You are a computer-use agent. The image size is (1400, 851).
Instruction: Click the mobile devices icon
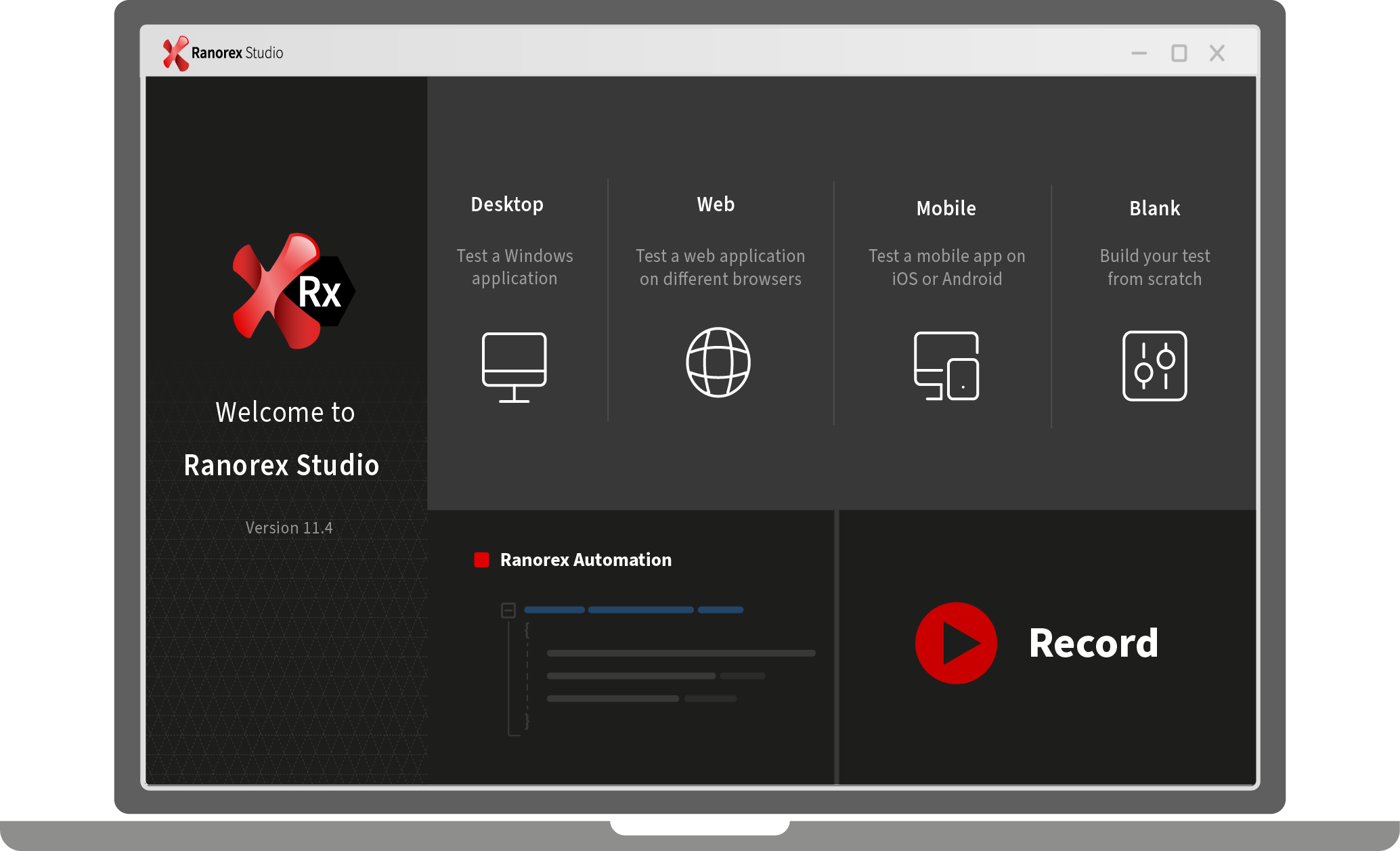click(946, 366)
